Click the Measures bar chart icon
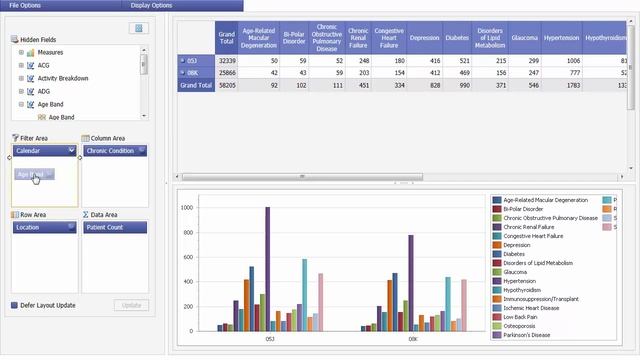Image resolution: width=640 pixels, height=360 pixels. (31, 53)
